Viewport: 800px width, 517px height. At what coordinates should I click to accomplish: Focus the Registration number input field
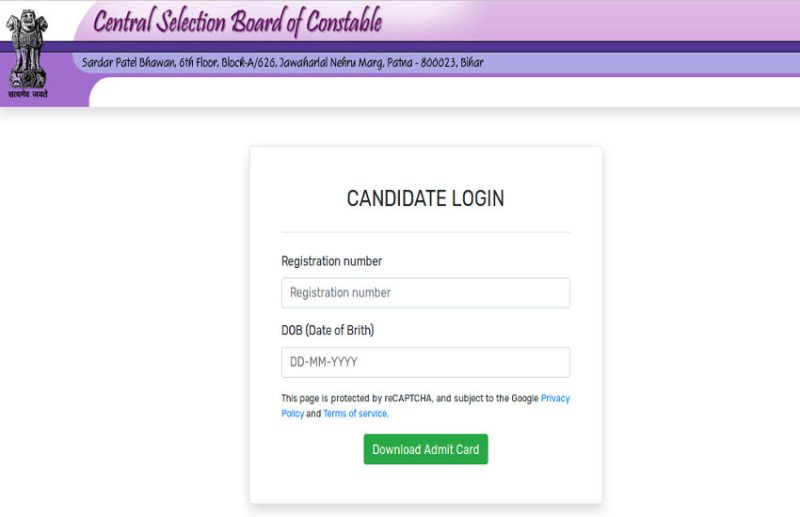pos(425,293)
